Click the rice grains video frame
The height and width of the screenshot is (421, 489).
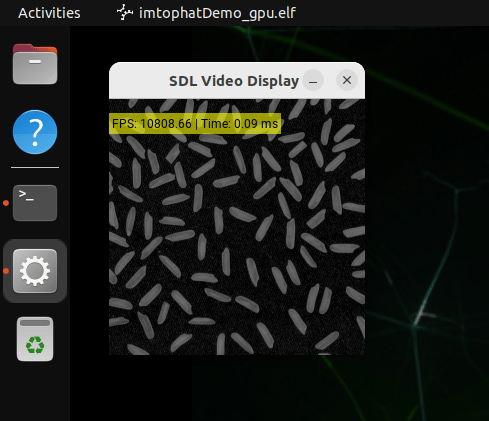[237, 227]
